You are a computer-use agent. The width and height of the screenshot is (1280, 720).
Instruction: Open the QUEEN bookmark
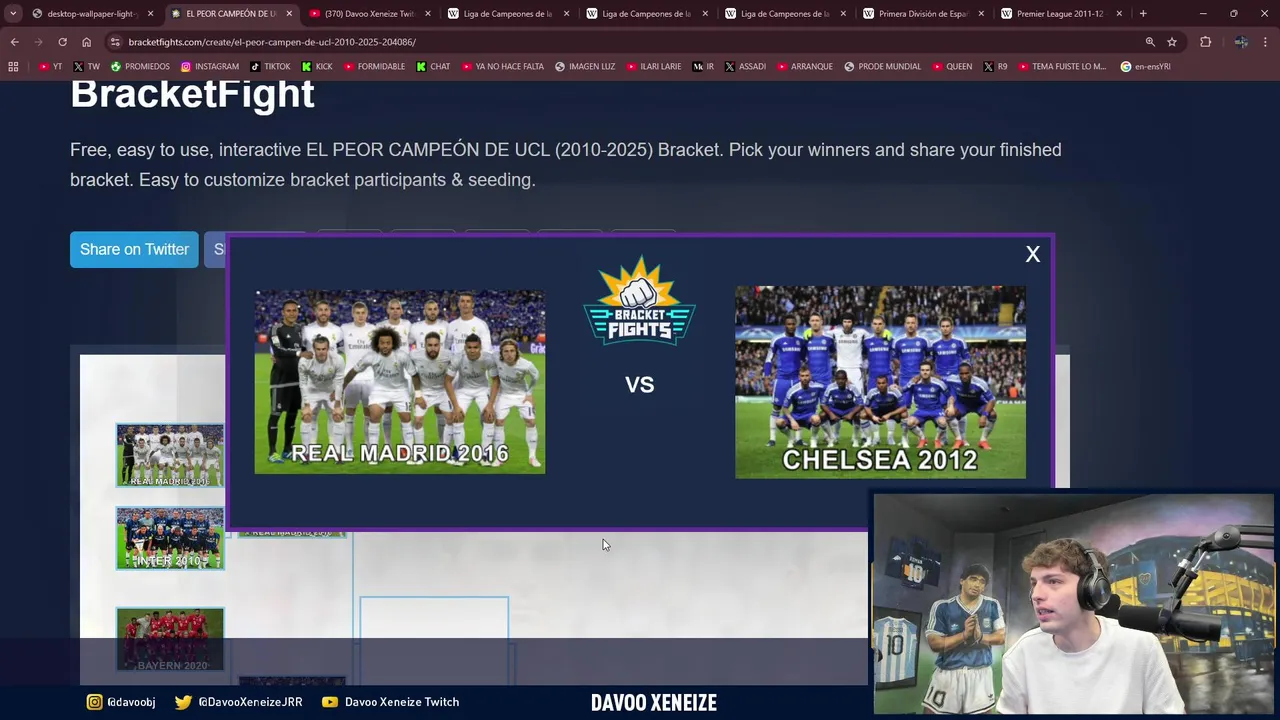pos(951,67)
